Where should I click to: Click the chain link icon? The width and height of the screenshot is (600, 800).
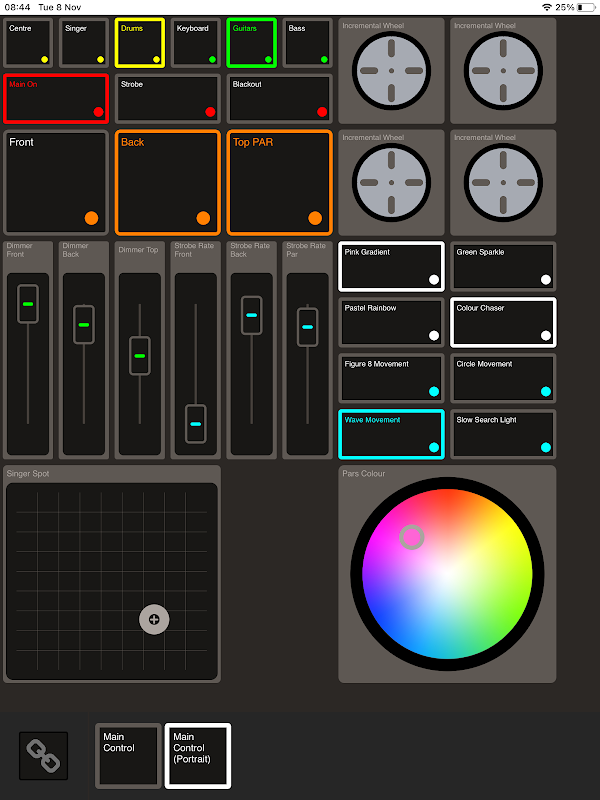43,756
